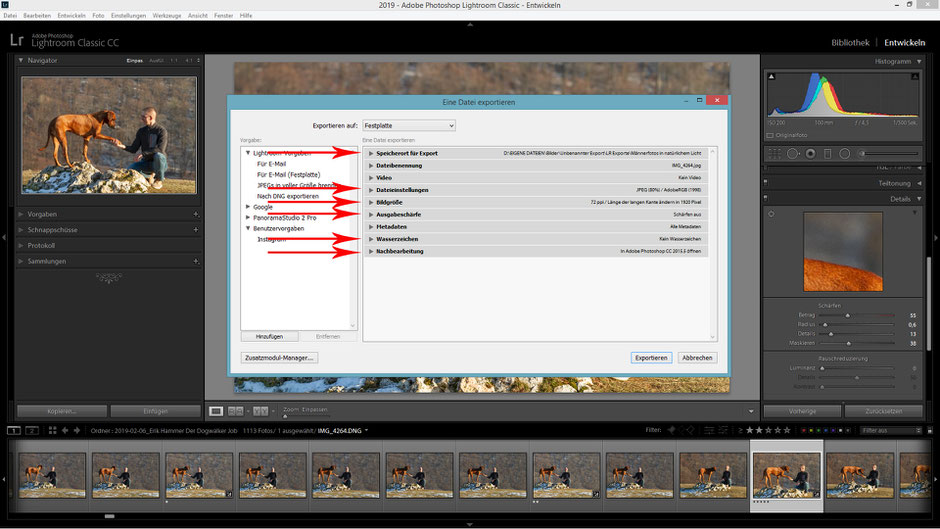This screenshot has height=529, width=940.
Task: Click Abbrechen to cancel export
Action: coord(697,357)
